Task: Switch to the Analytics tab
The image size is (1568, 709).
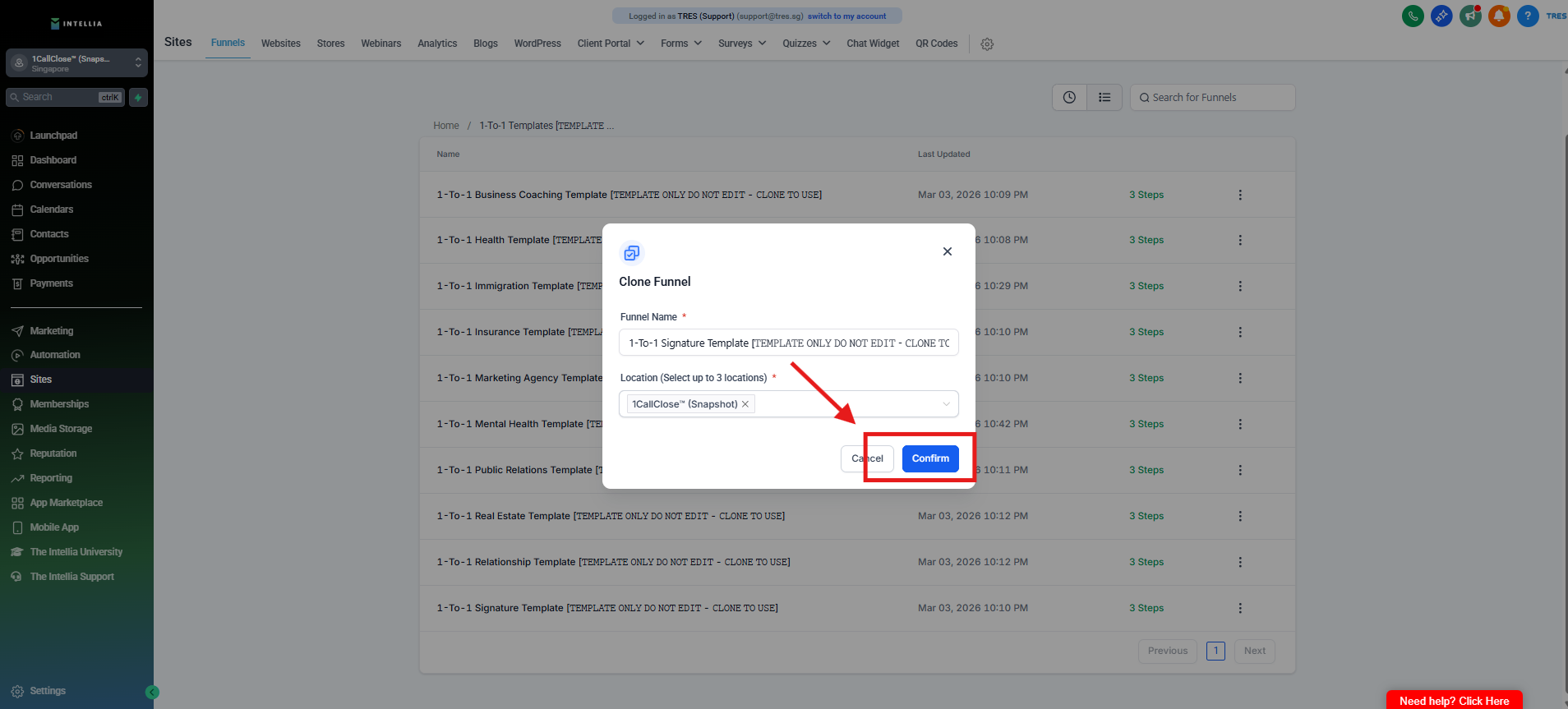Action: tap(437, 44)
